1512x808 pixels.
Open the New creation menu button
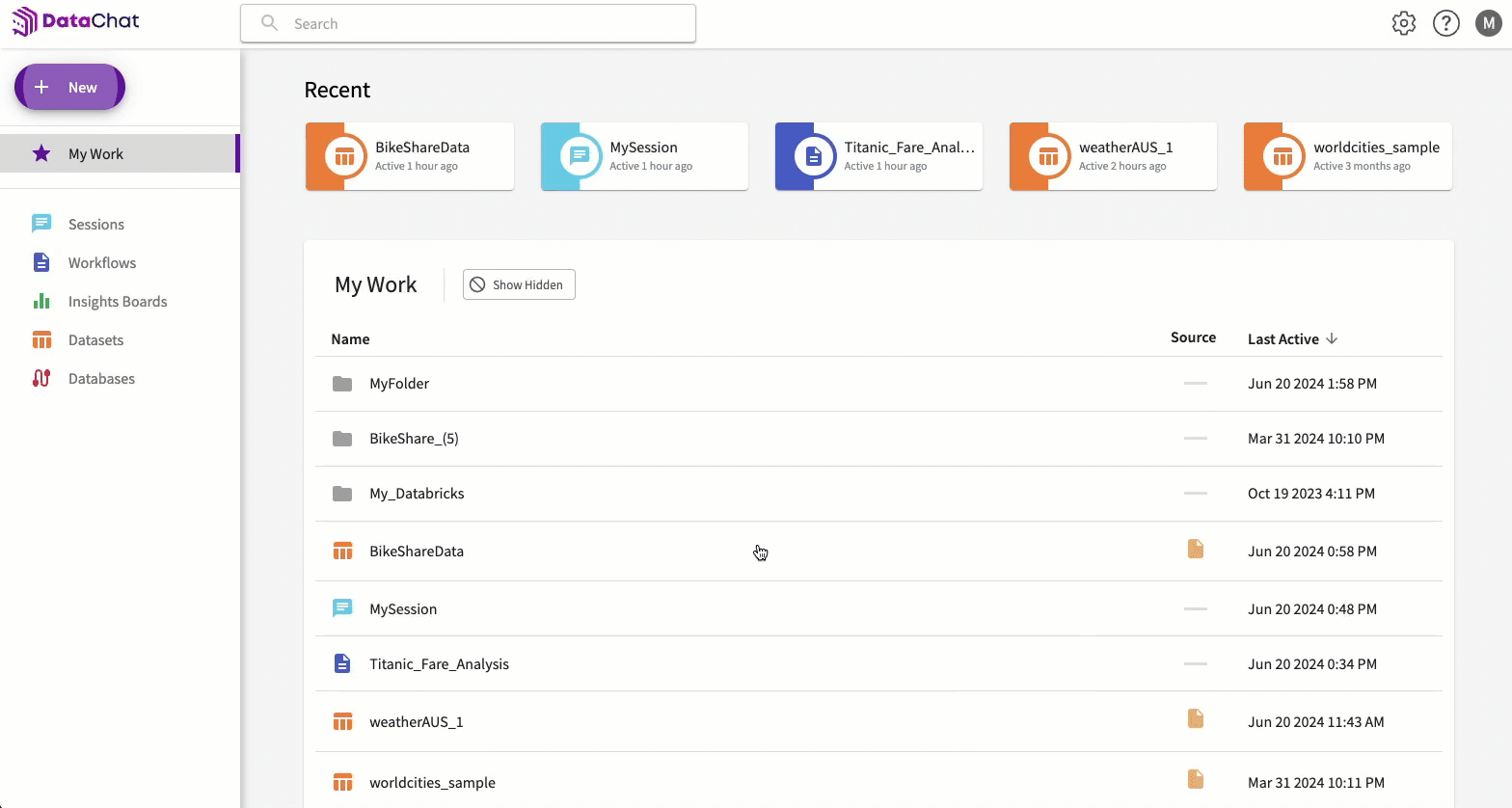[x=69, y=87]
